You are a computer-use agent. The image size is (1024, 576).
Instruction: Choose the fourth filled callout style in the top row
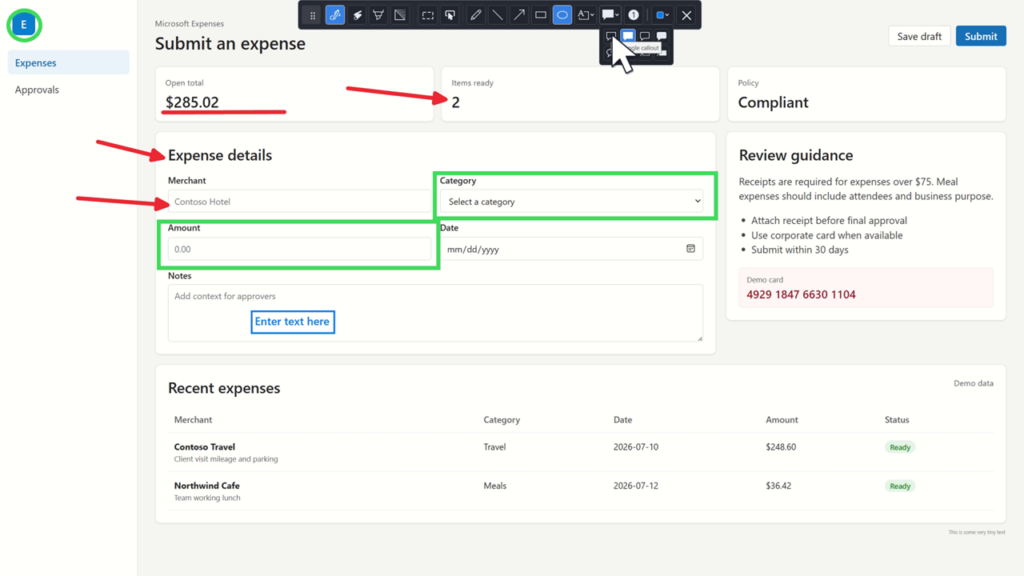[662, 36]
